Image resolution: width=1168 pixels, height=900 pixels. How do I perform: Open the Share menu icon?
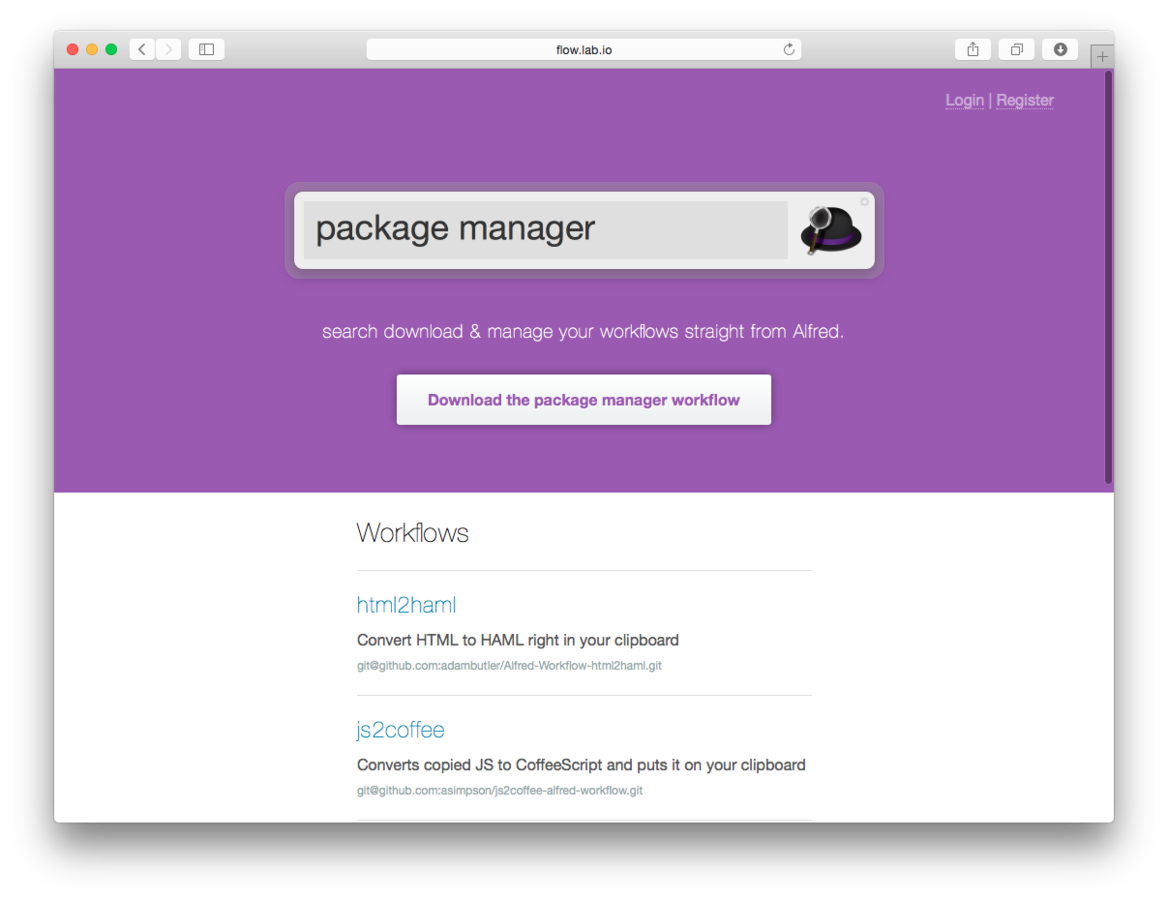click(973, 49)
